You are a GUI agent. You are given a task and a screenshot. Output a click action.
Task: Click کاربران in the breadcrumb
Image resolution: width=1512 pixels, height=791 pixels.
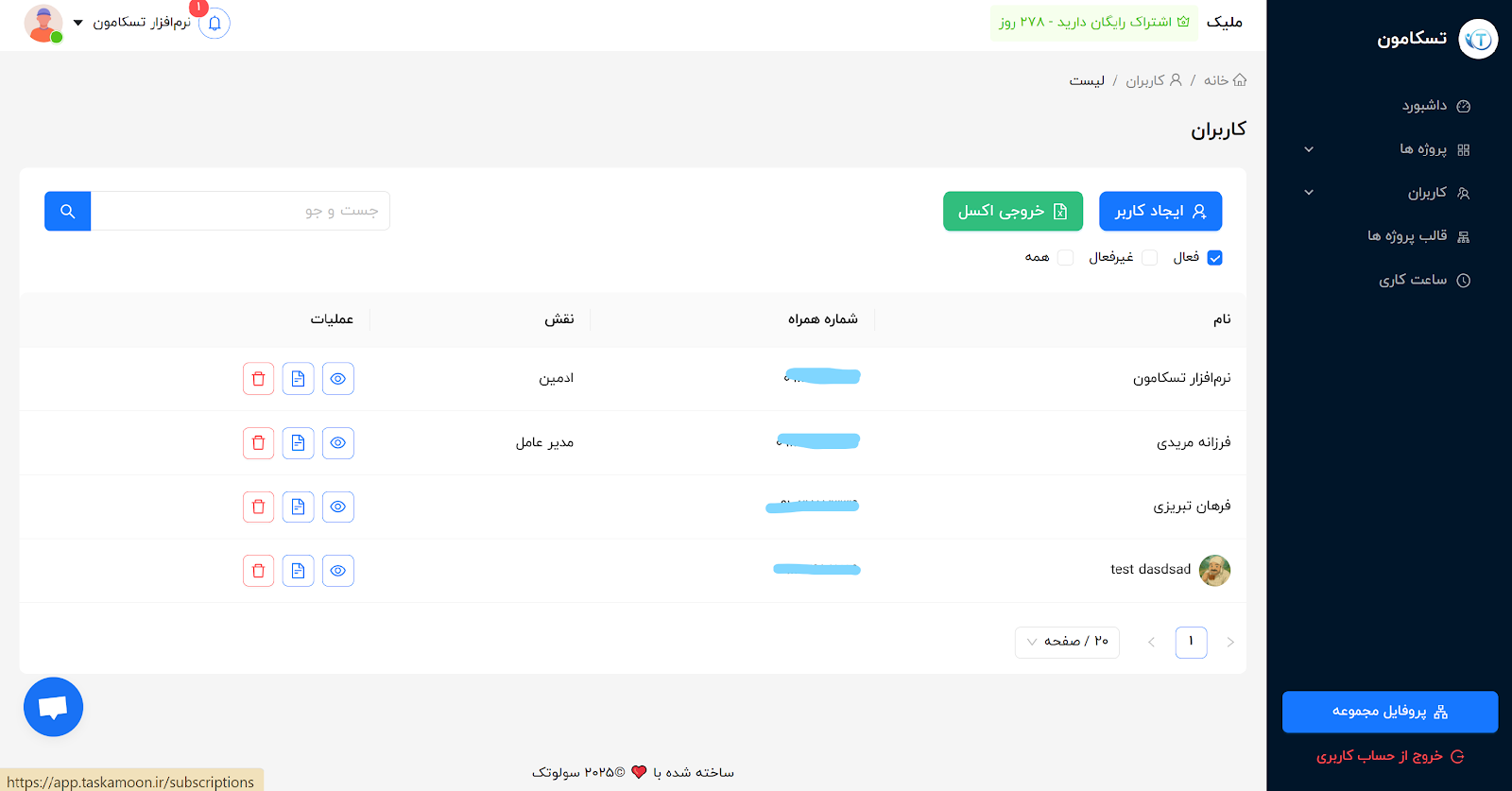[x=1154, y=80]
